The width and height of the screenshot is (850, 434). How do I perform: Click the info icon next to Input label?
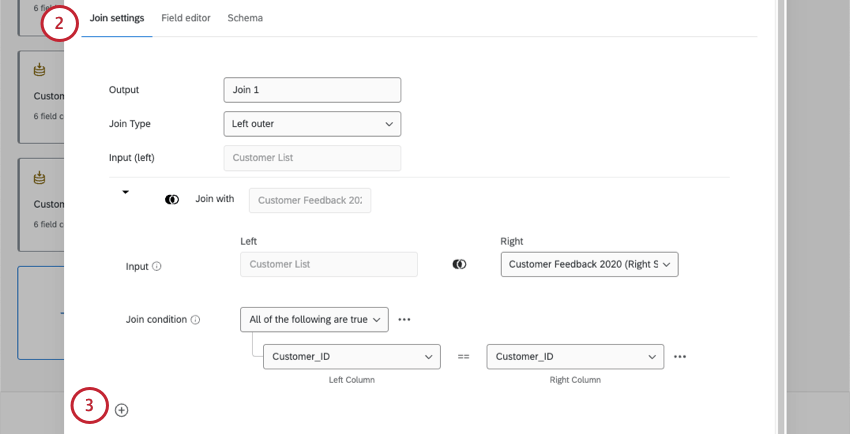[x=157, y=267]
